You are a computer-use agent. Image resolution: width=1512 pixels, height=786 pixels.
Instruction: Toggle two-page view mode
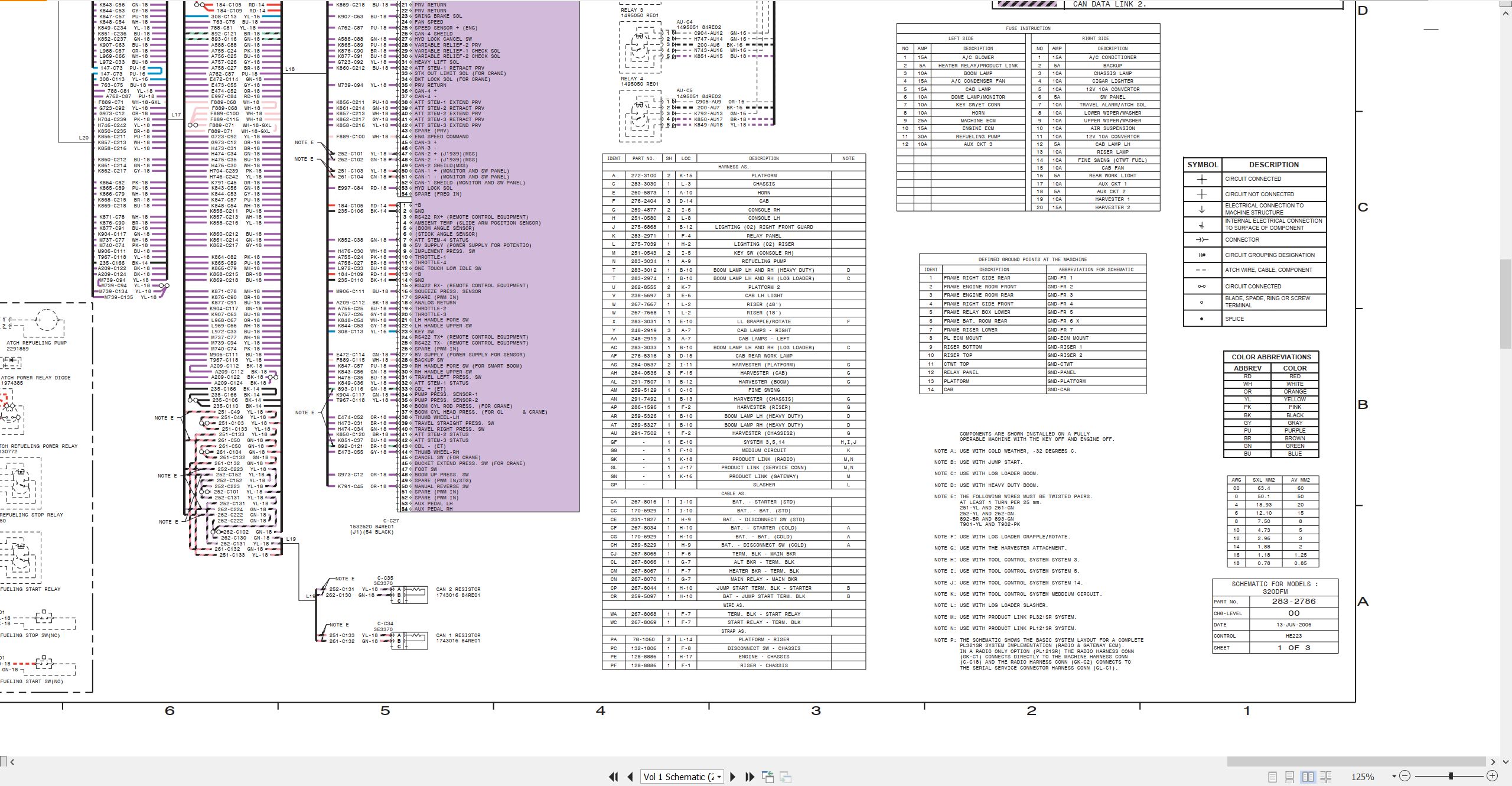[x=1308, y=777]
